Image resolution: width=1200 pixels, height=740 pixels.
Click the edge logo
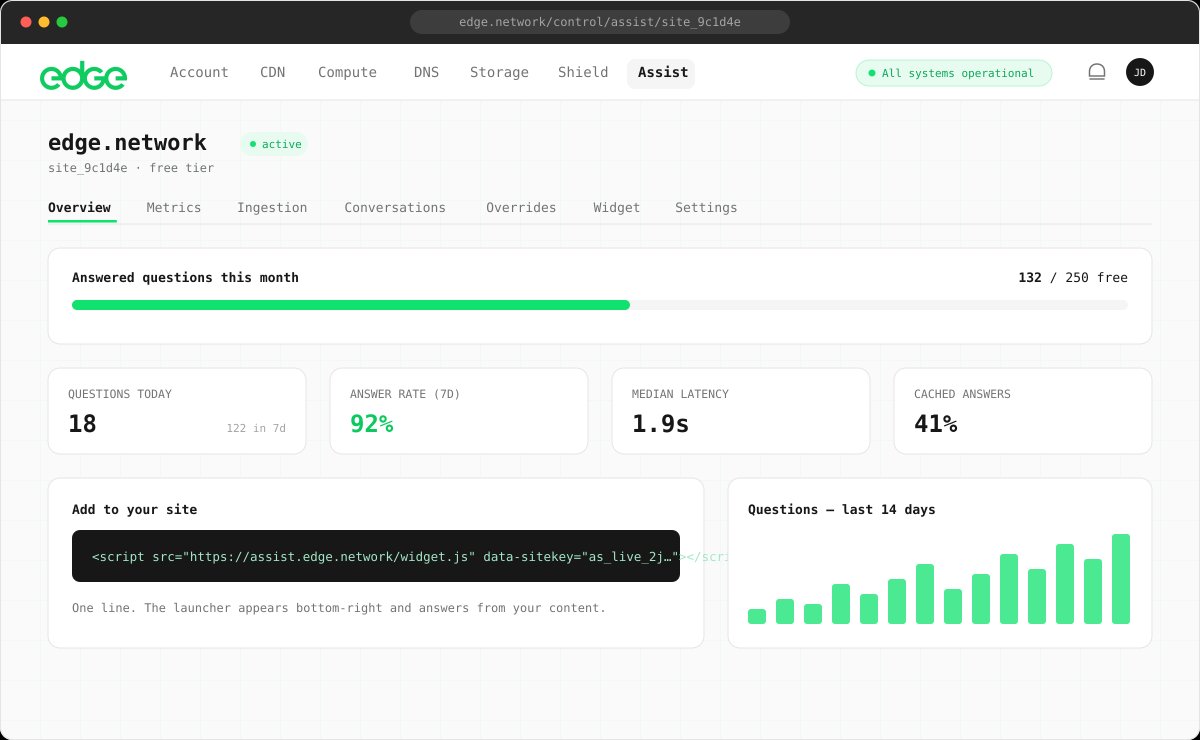83,74
